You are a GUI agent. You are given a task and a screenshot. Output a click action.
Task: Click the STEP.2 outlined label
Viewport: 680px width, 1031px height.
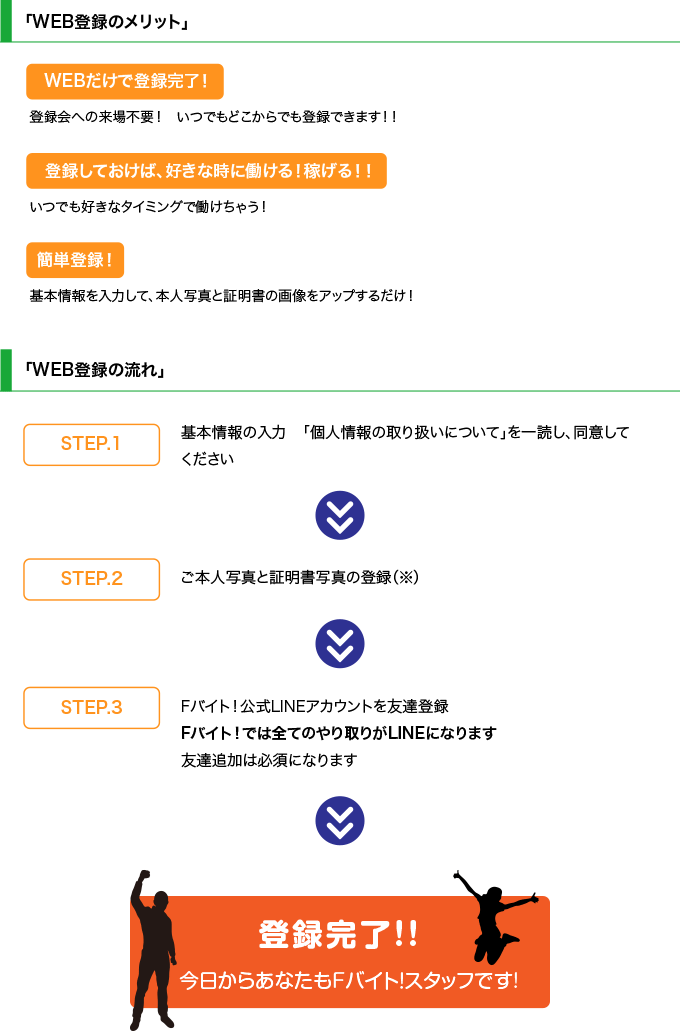pyautogui.click(x=91, y=579)
